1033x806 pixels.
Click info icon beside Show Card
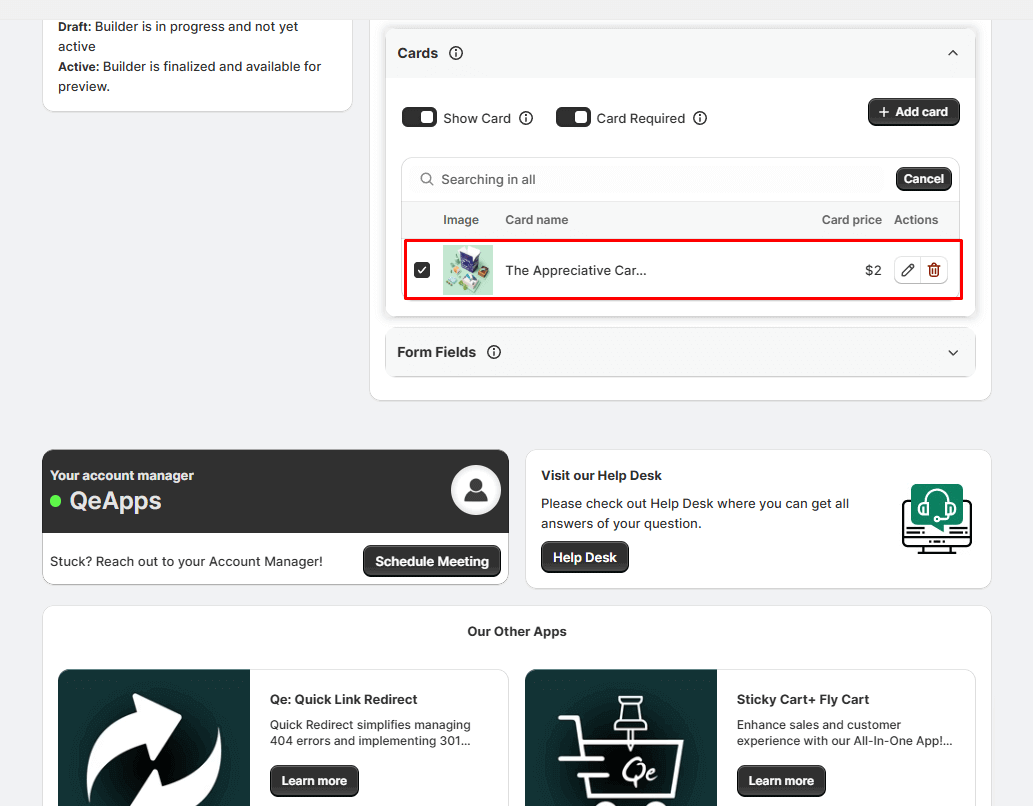(526, 118)
